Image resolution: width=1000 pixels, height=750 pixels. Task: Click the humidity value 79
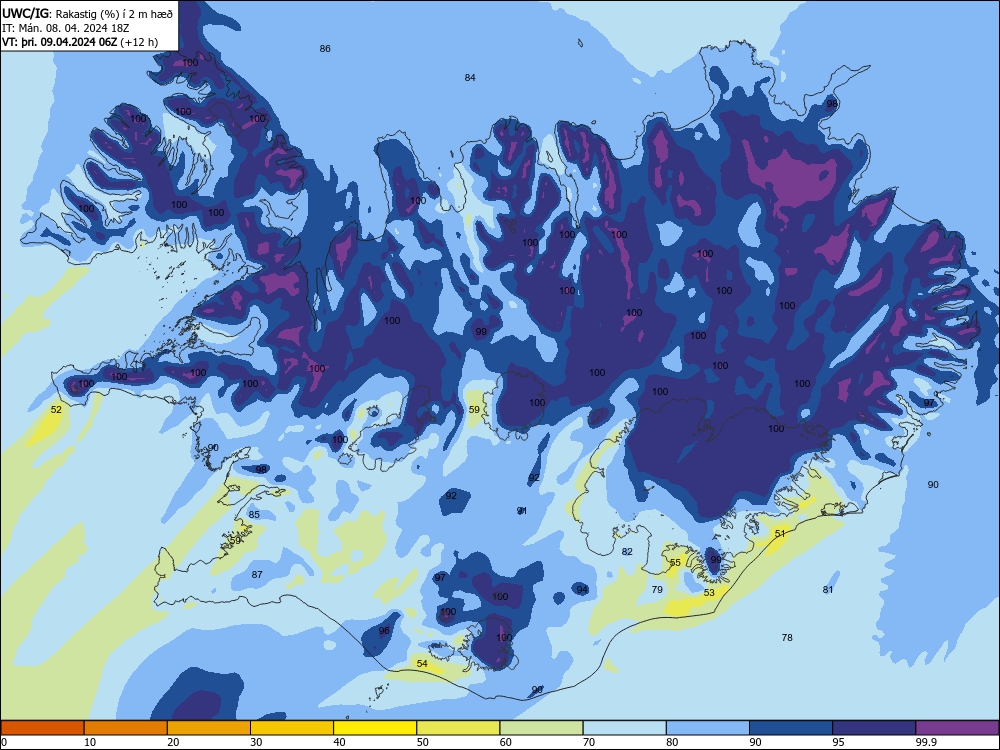pos(658,590)
